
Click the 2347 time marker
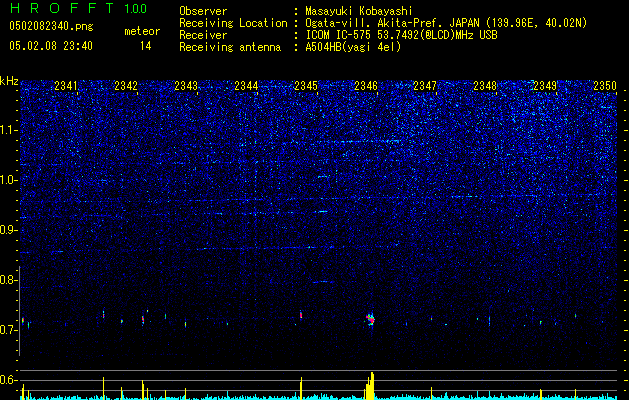pyautogui.click(x=425, y=85)
